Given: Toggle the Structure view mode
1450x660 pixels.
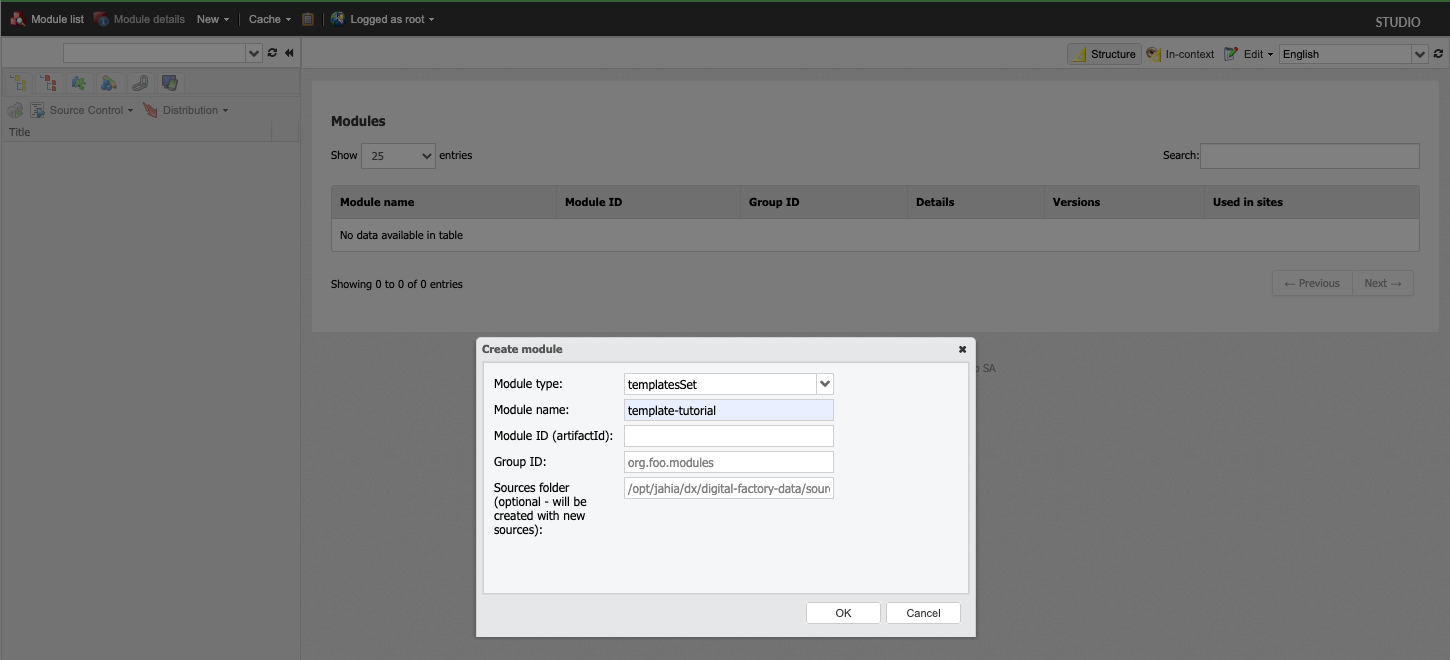Looking at the screenshot, I should pyautogui.click(x=1104, y=54).
